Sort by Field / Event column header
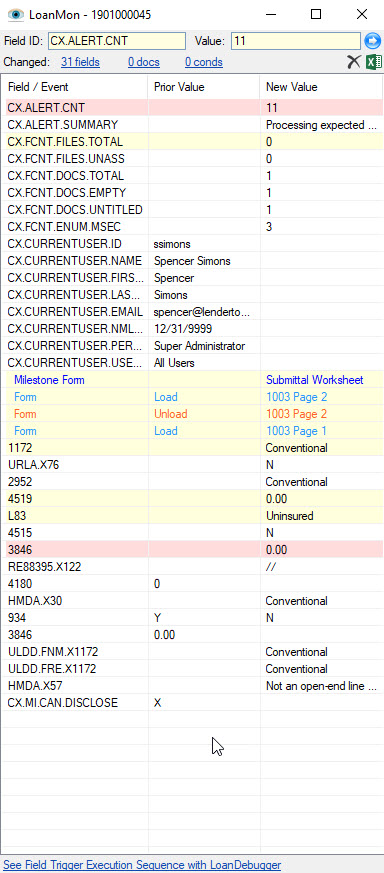Image resolution: width=384 pixels, height=873 pixels. tap(75, 87)
